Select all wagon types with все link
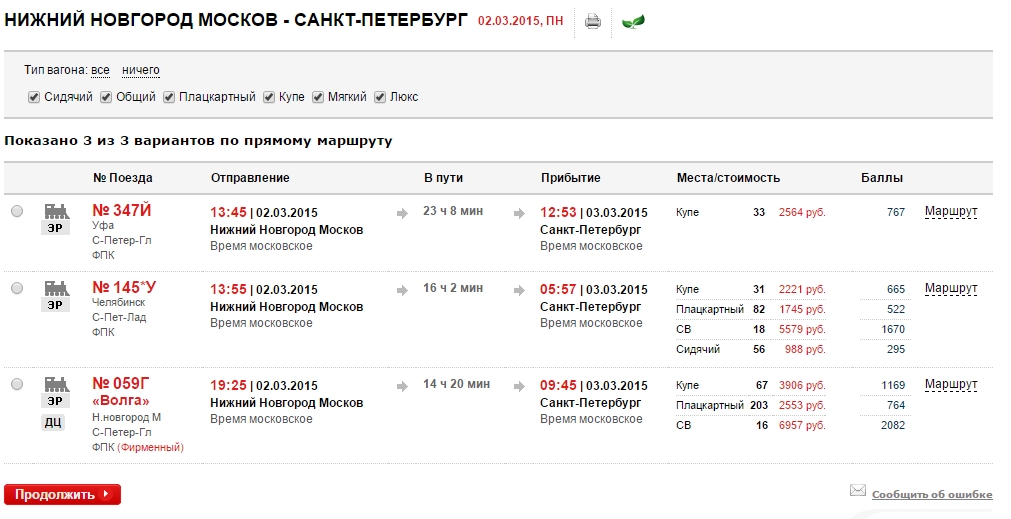Image resolution: width=1011 pixels, height=519 pixels. 100,70
